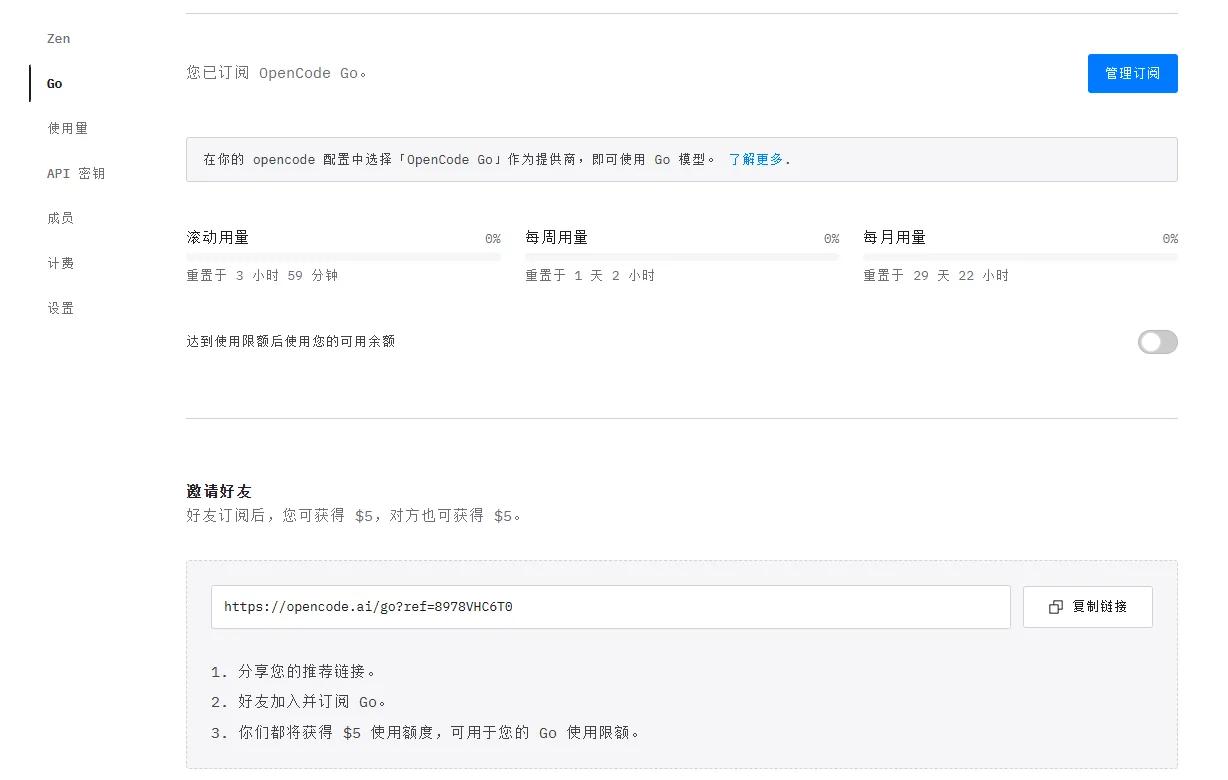Click the 每月用量 progress bar
The height and width of the screenshot is (780, 1228).
1020,257
